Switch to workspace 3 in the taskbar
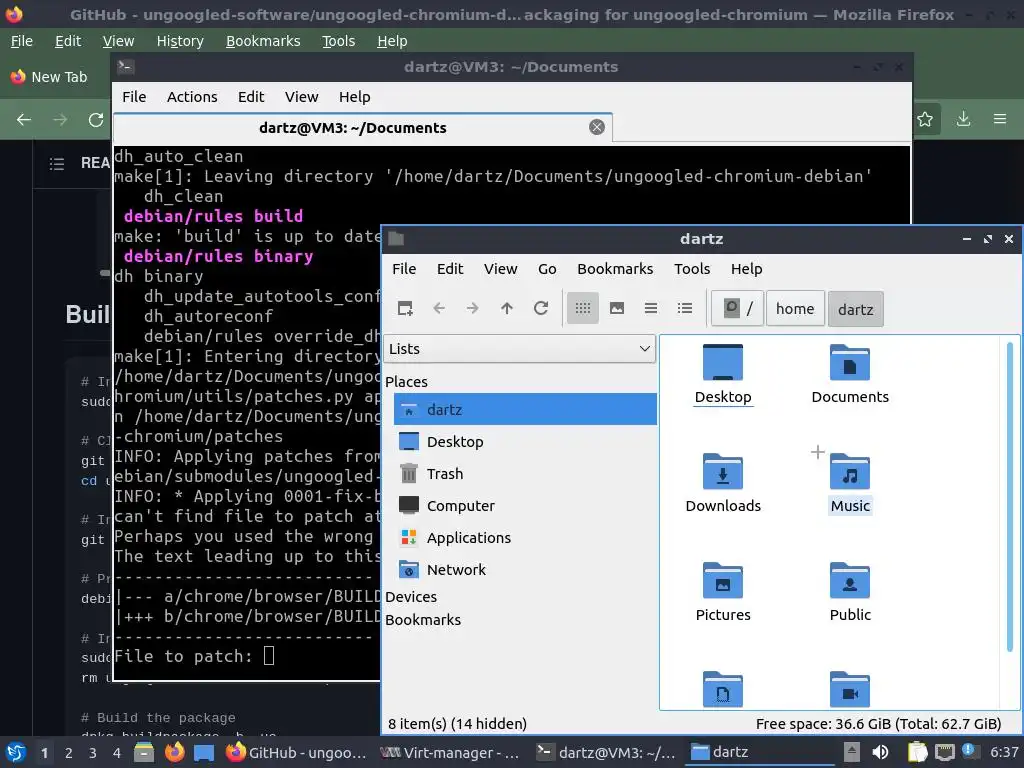1024x768 pixels. 92,753
